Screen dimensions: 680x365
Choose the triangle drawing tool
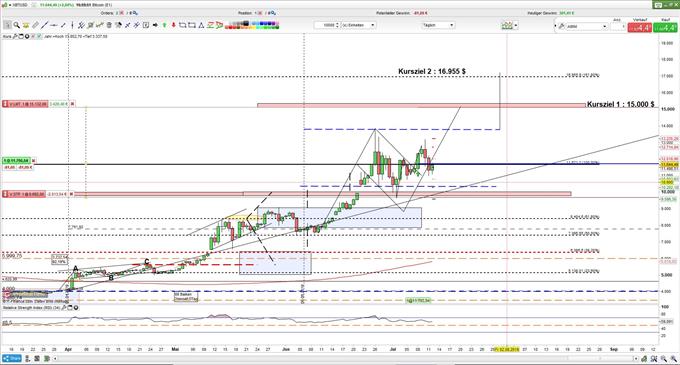201,25
